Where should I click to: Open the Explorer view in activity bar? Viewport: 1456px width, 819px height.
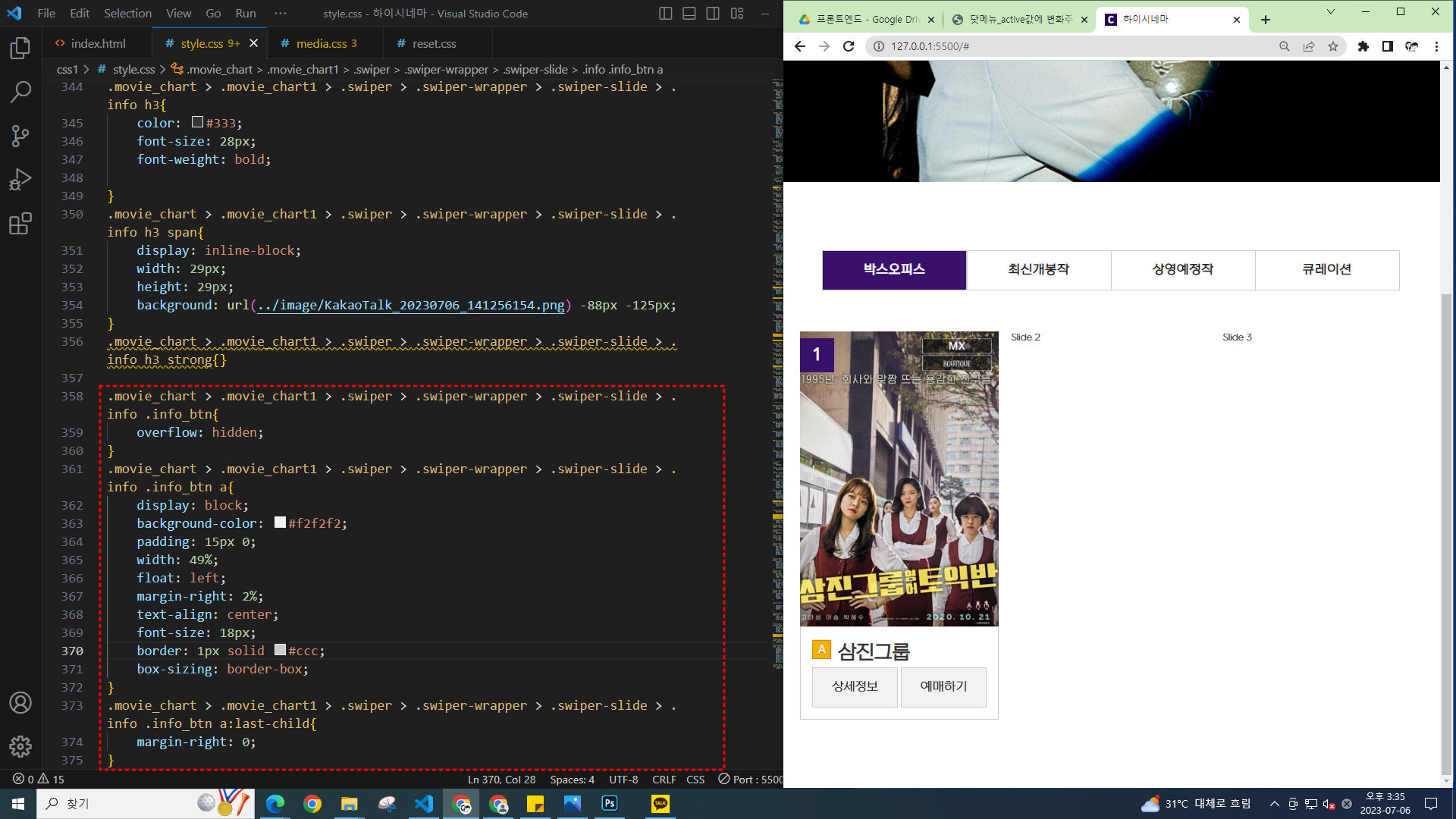(20, 49)
